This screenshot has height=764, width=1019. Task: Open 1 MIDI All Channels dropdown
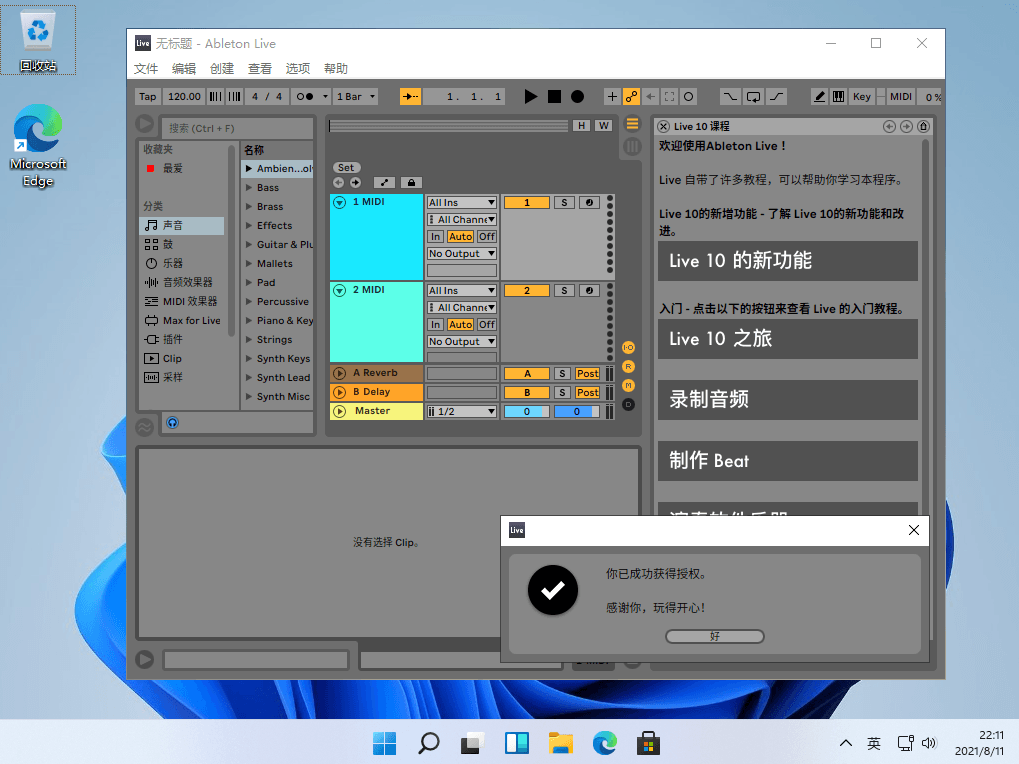(x=462, y=220)
